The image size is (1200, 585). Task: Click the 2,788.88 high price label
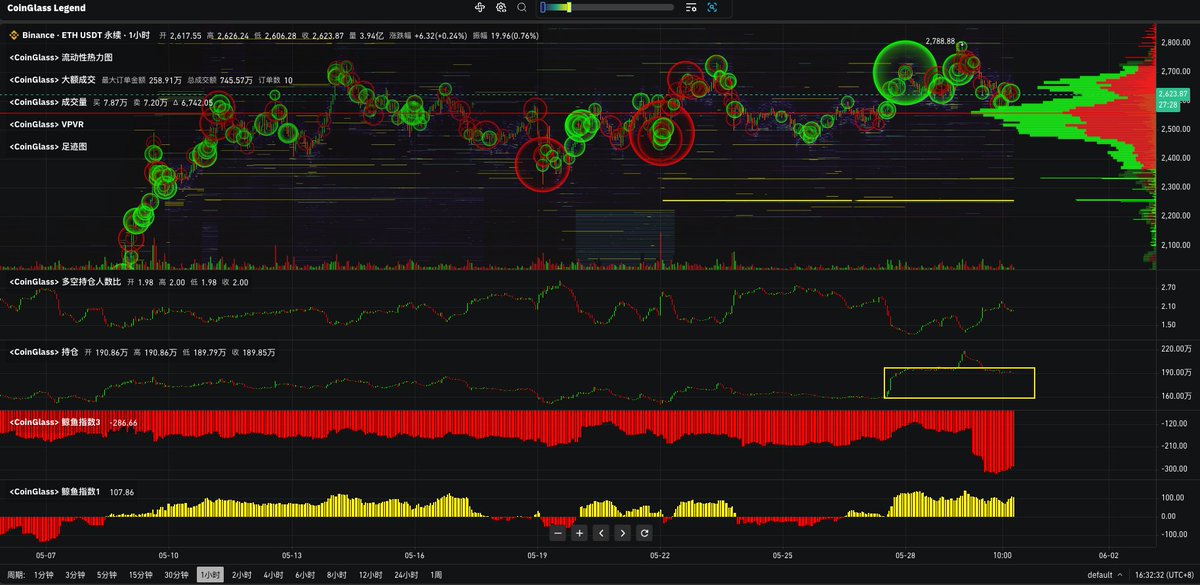point(940,41)
